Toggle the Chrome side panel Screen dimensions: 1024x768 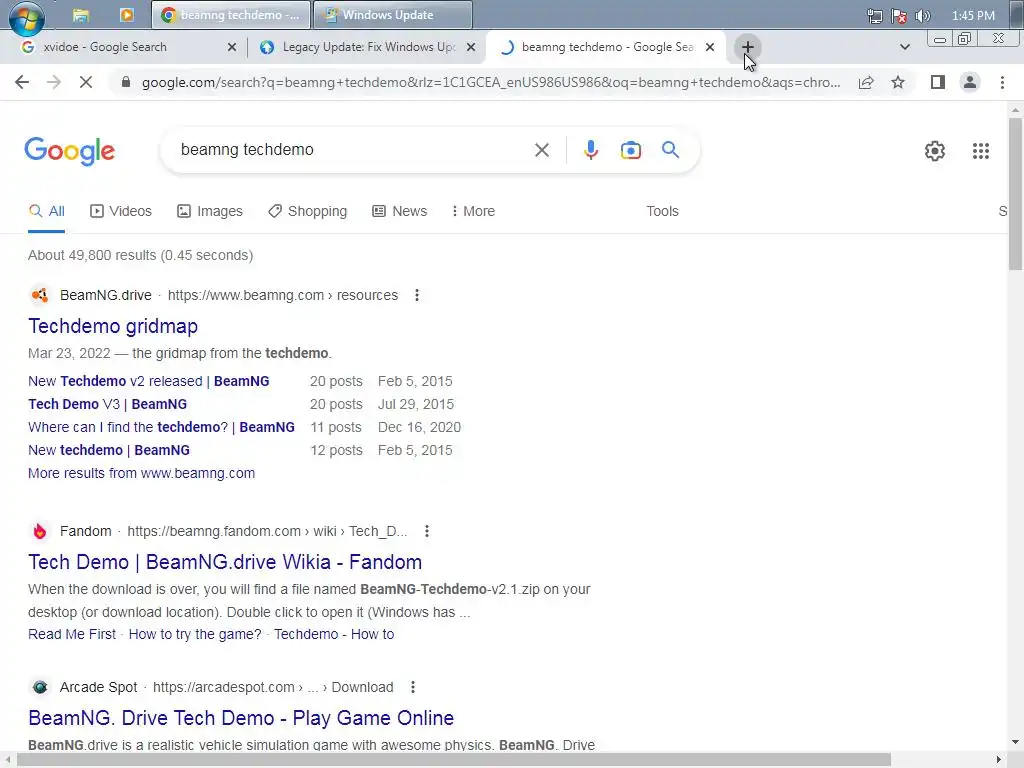938,82
